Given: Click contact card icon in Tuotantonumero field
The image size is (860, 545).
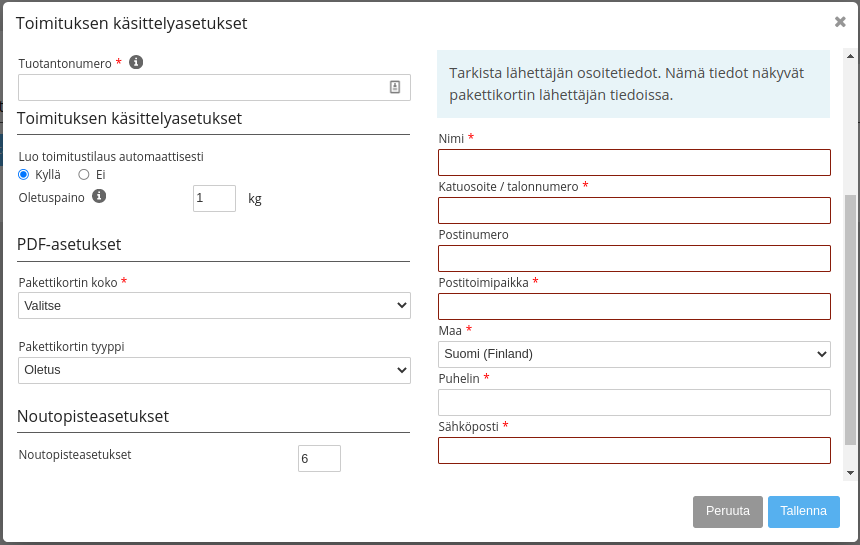Looking at the screenshot, I should coord(395,87).
